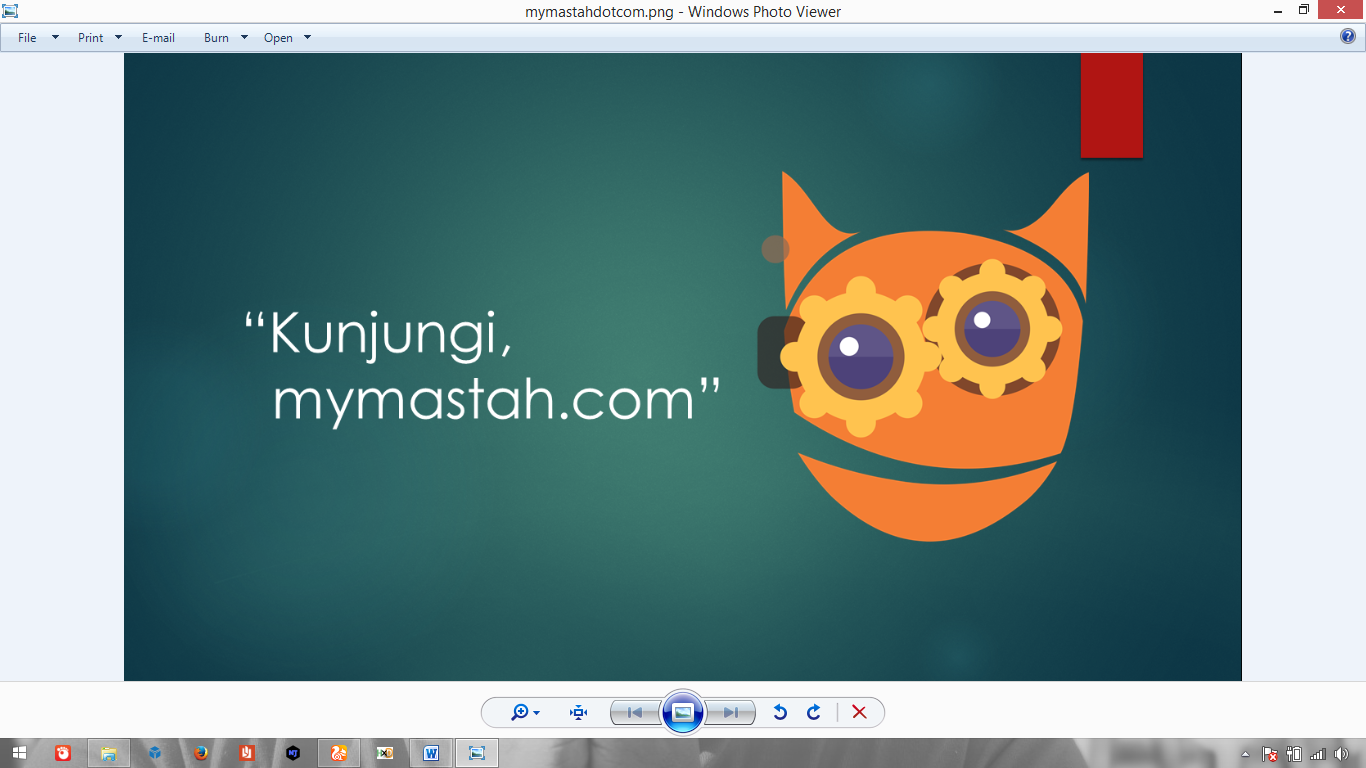Click the Photo Viewer taskbar button
Image resolution: width=1366 pixels, height=768 pixels.
pos(477,753)
